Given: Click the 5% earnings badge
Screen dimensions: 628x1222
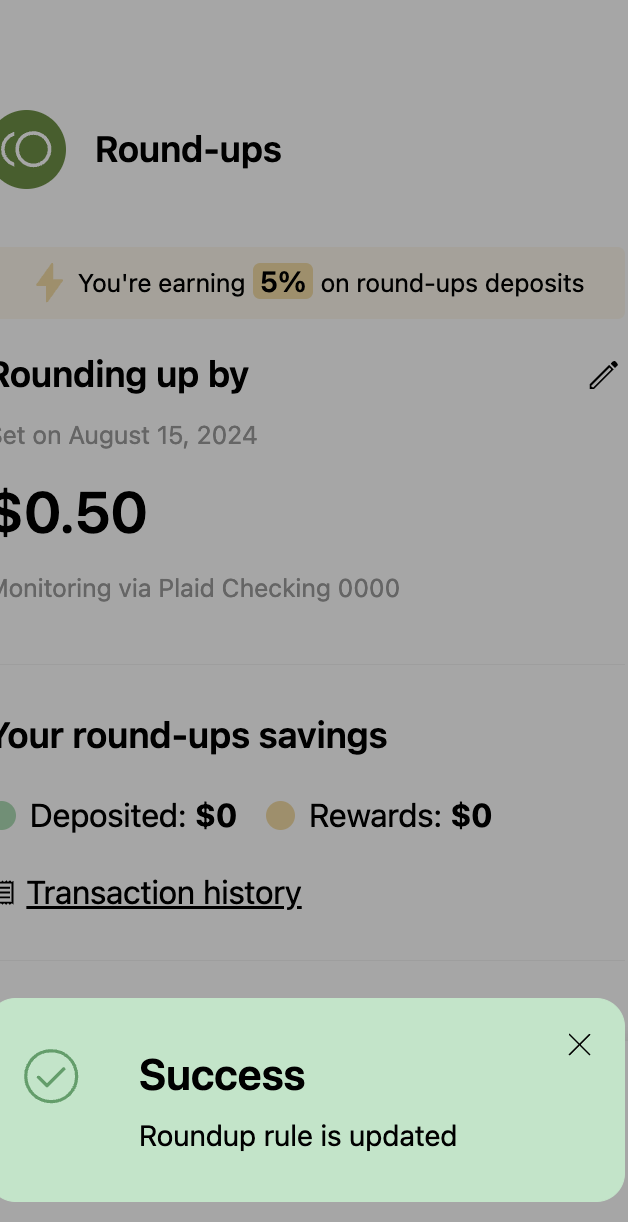Looking at the screenshot, I should tap(283, 283).
